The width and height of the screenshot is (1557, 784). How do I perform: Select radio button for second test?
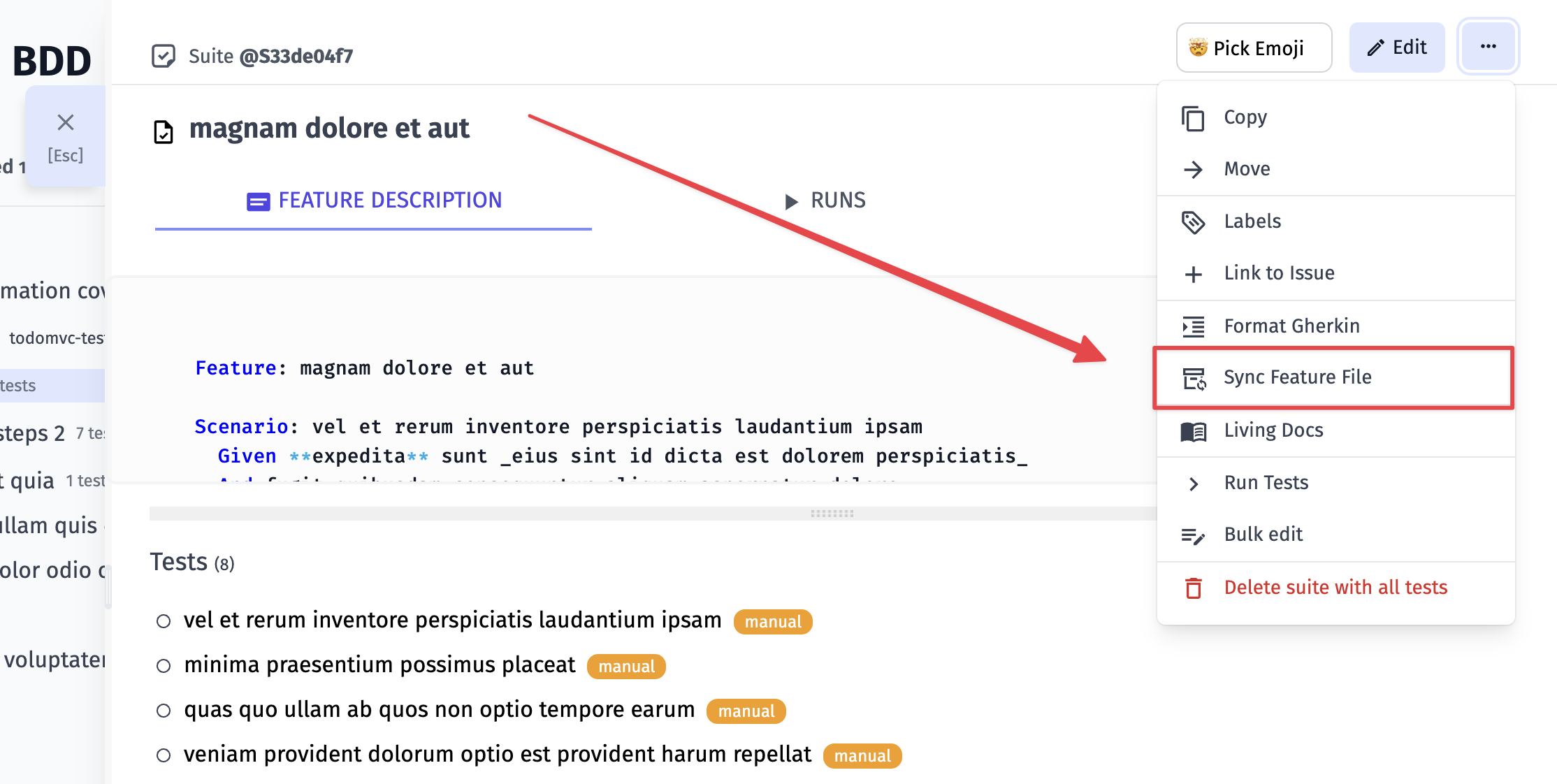click(163, 665)
